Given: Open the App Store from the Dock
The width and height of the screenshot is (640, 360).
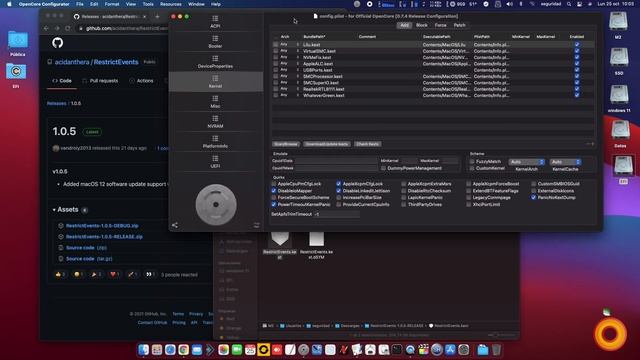Looking at the screenshot, I should pyautogui.click(x=450, y=350).
